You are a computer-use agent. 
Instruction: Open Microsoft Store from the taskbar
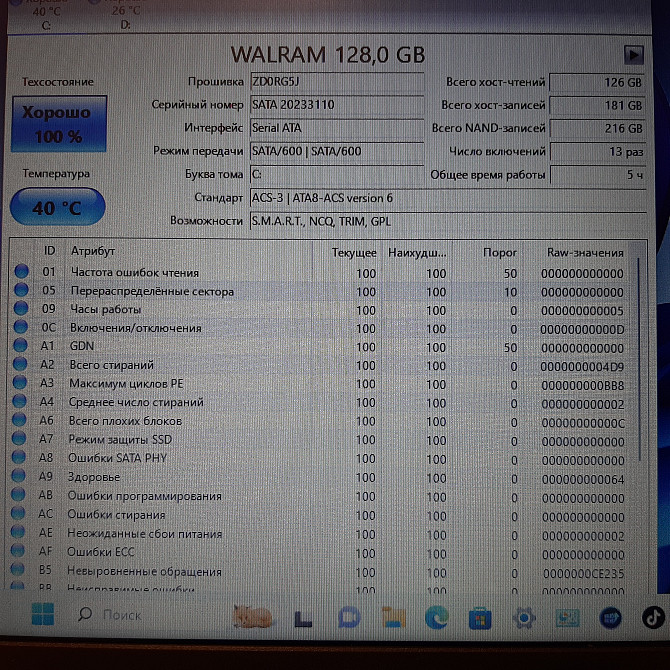(x=480, y=618)
